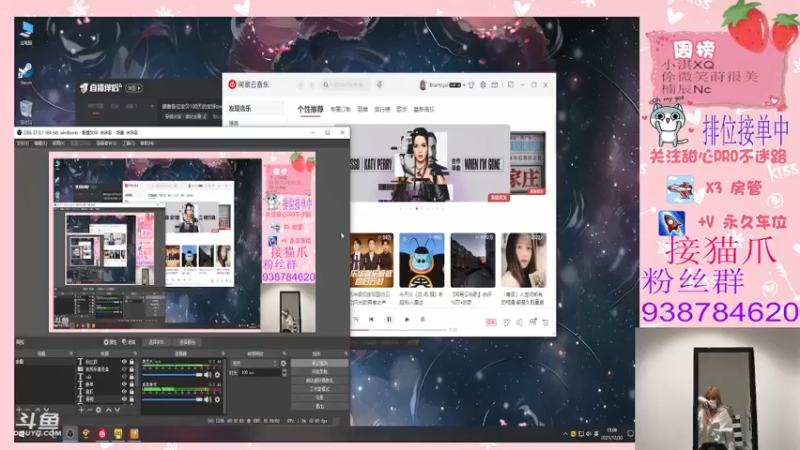This screenshot has width=800, height=450.
Task: Open NetEase Cloud Music settings gear
Action: click(x=483, y=85)
